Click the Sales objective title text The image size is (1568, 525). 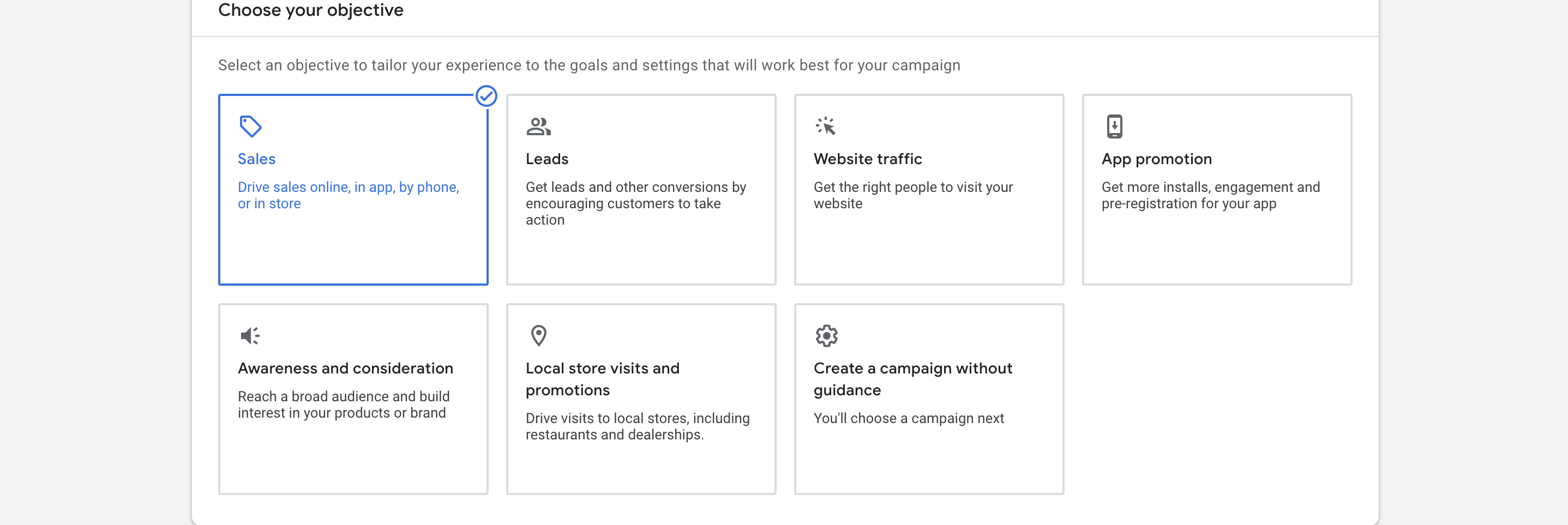256,159
